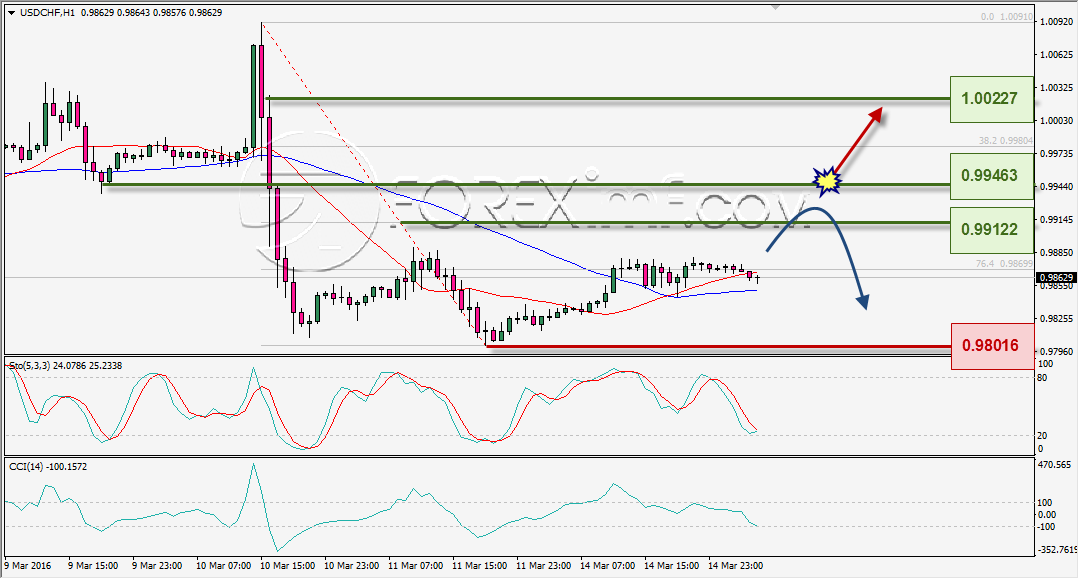This screenshot has width=1079, height=579.
Task: Click price axis value 0.99145
Action: coord(1056,220)
